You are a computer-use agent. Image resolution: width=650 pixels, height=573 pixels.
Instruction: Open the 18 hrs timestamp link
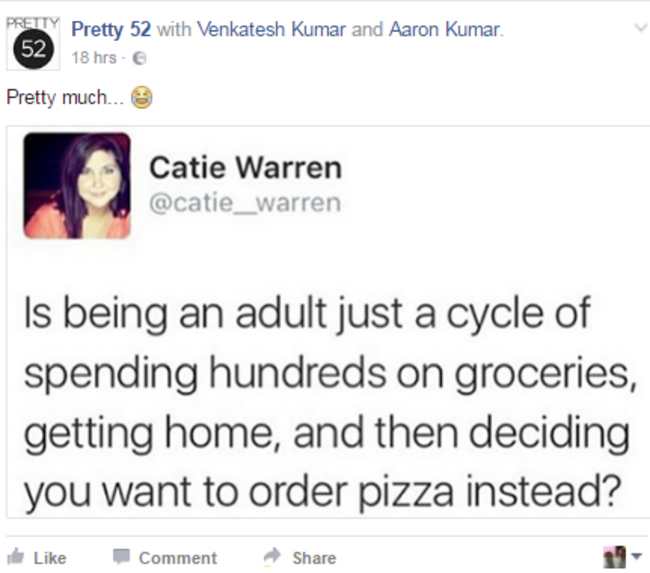[x=94, y=58]
